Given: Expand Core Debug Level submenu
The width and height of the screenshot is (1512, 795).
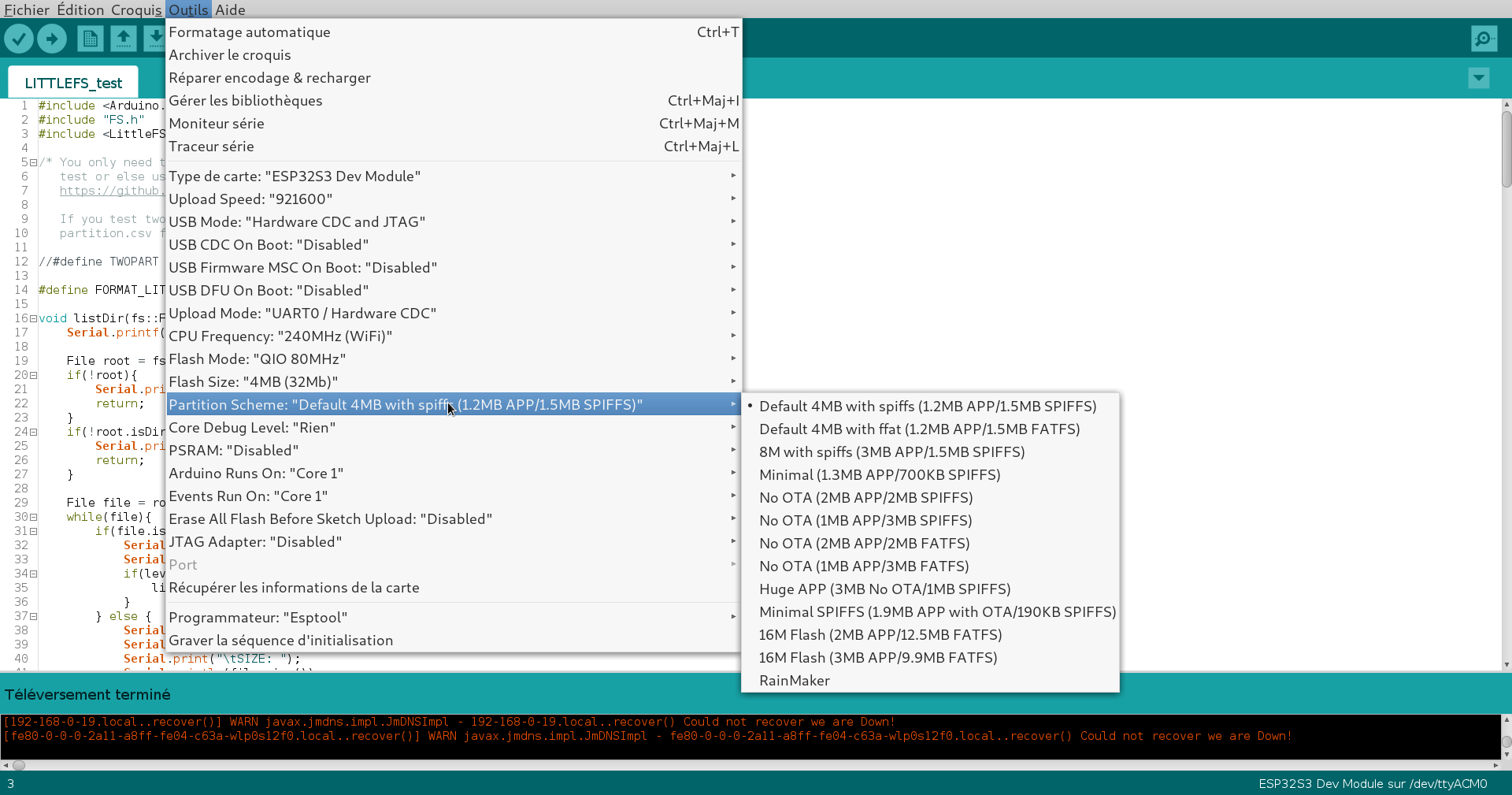Looking at the screenshot, I should pos(454,428).
